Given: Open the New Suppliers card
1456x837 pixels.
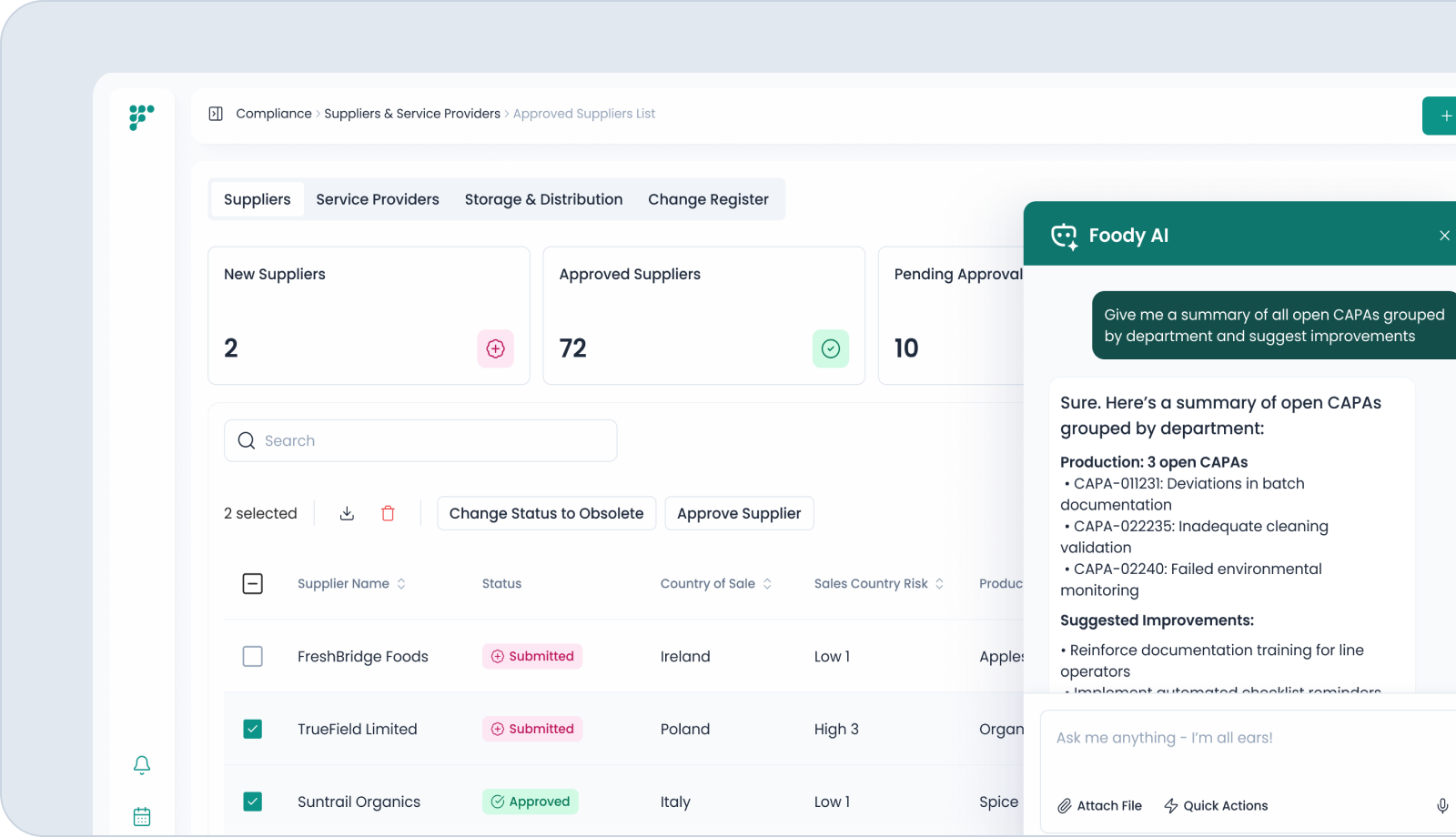Looking at the screenshot, I should pos(369,316).
